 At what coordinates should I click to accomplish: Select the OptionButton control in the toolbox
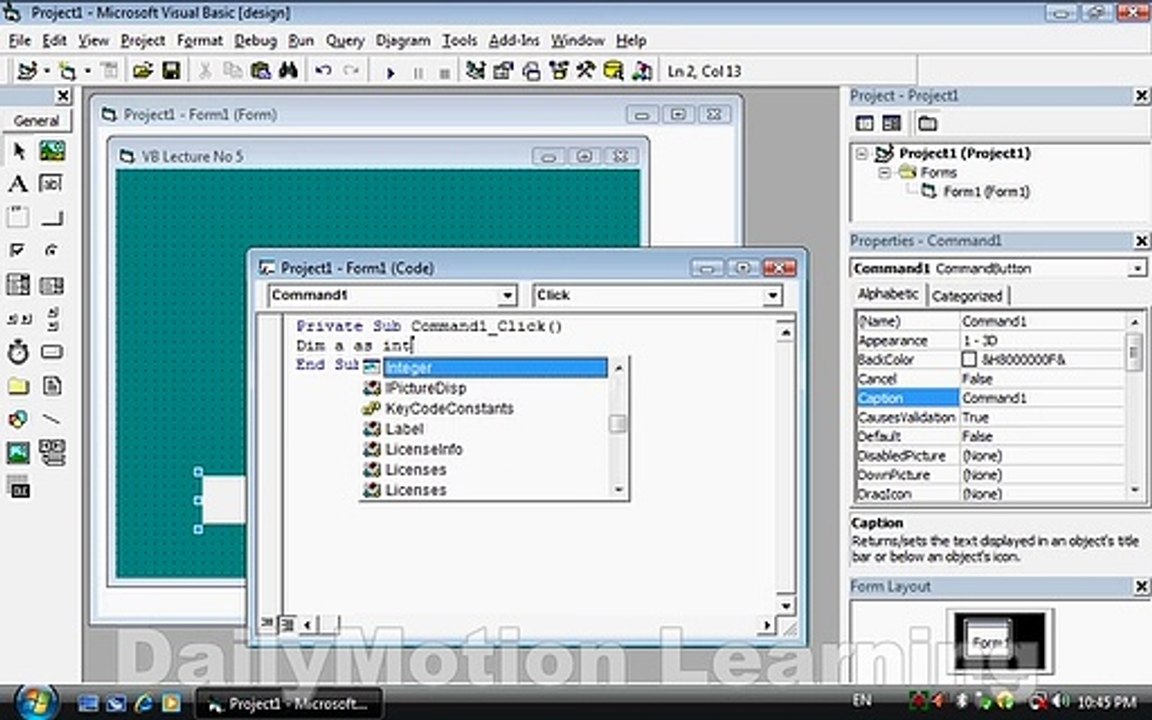[51, 251]
